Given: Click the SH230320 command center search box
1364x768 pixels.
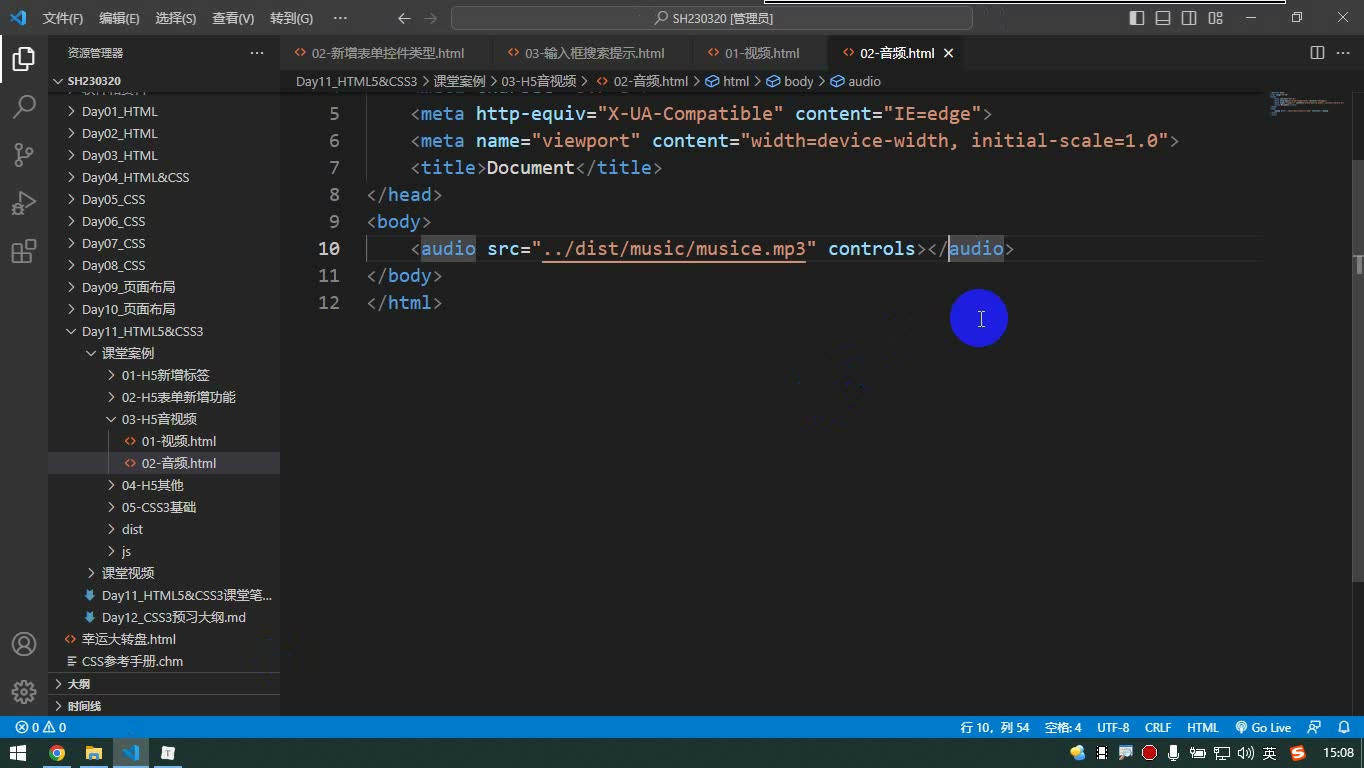Looking at the screenshot, I should 712,18.
